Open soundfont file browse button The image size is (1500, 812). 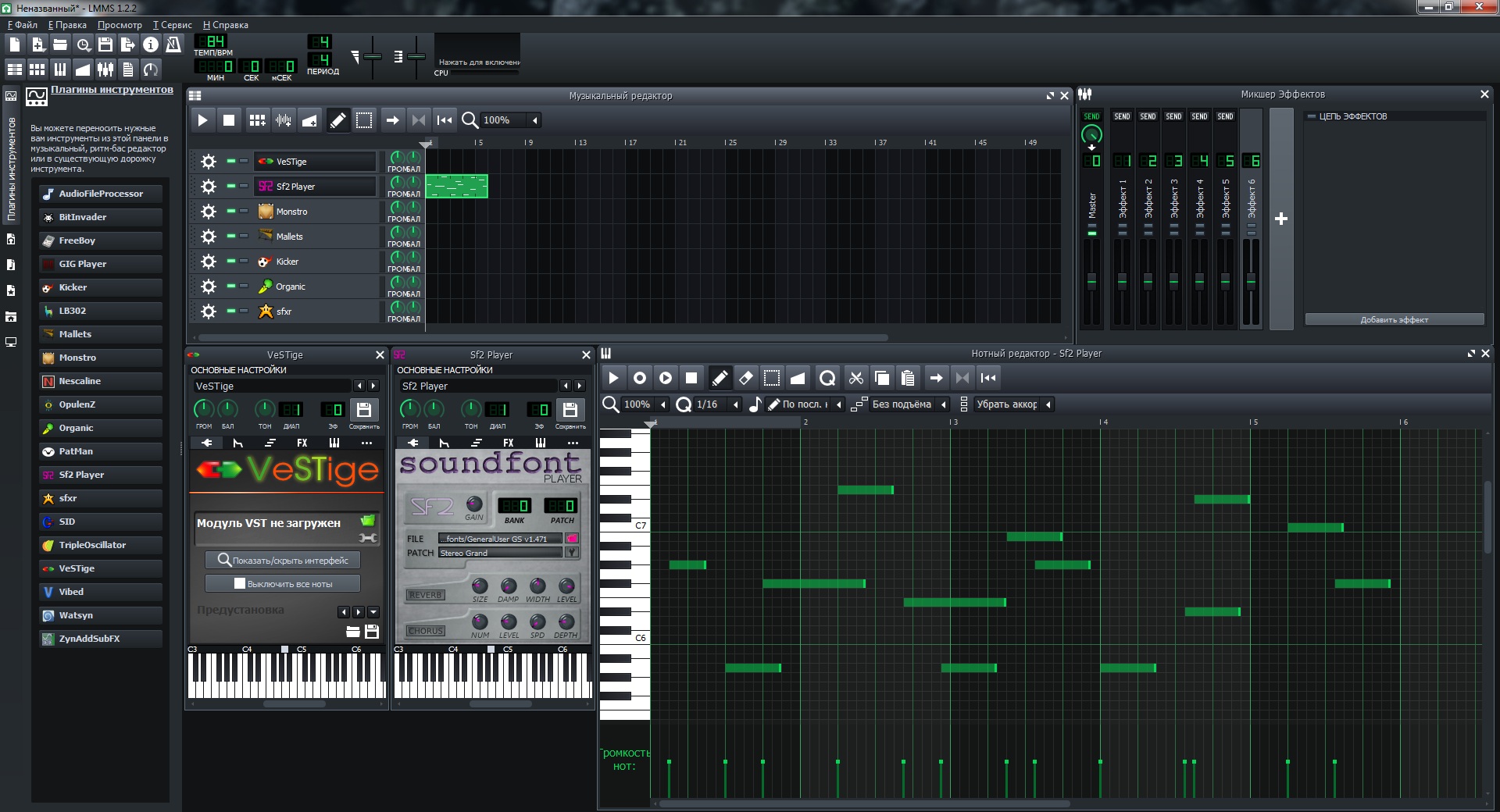pyautogui.click(x=572, y=539)
